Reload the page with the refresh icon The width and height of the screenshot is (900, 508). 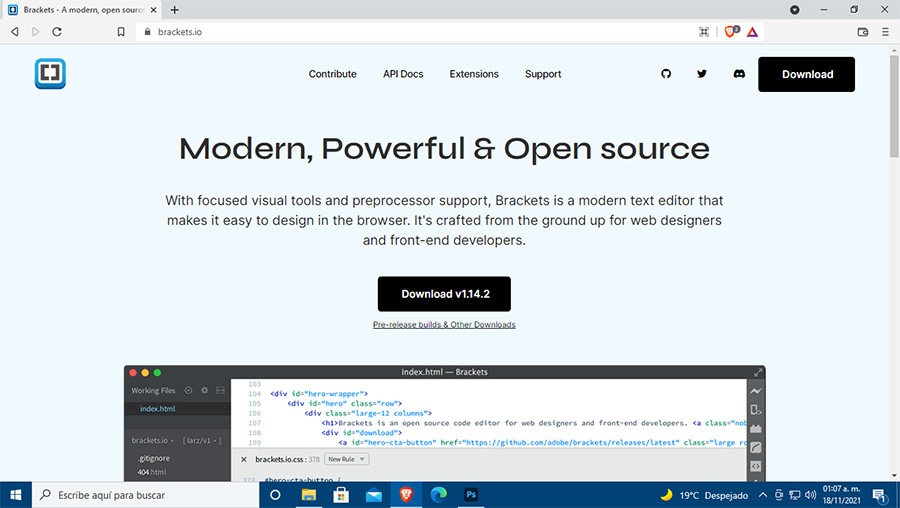(x=57, y=32)
